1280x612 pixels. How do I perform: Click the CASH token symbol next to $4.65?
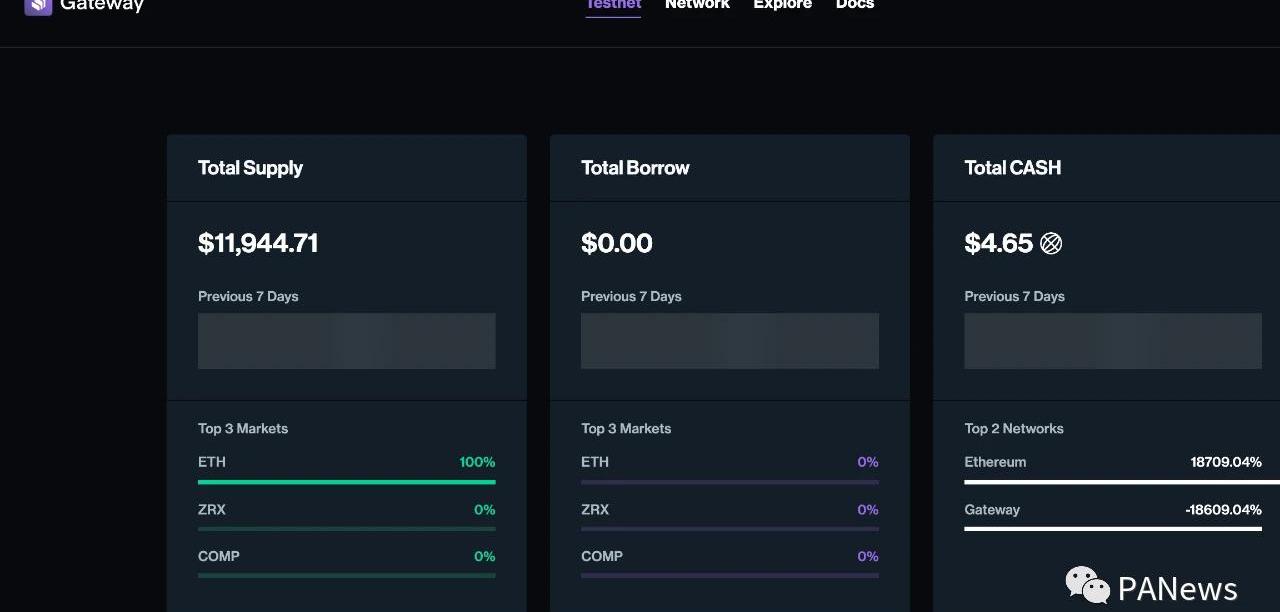click(1051, 243)
